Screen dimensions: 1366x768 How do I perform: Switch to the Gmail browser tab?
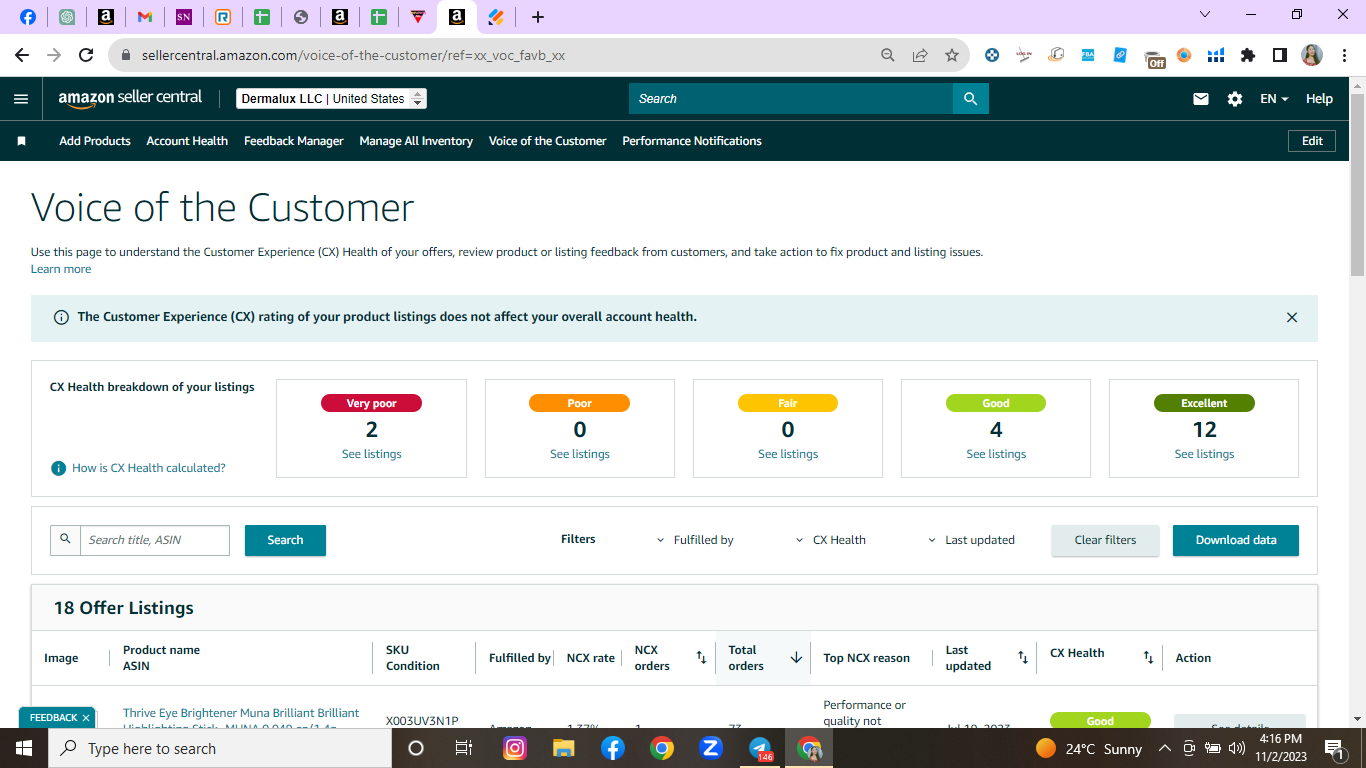[x=145, y=17]
